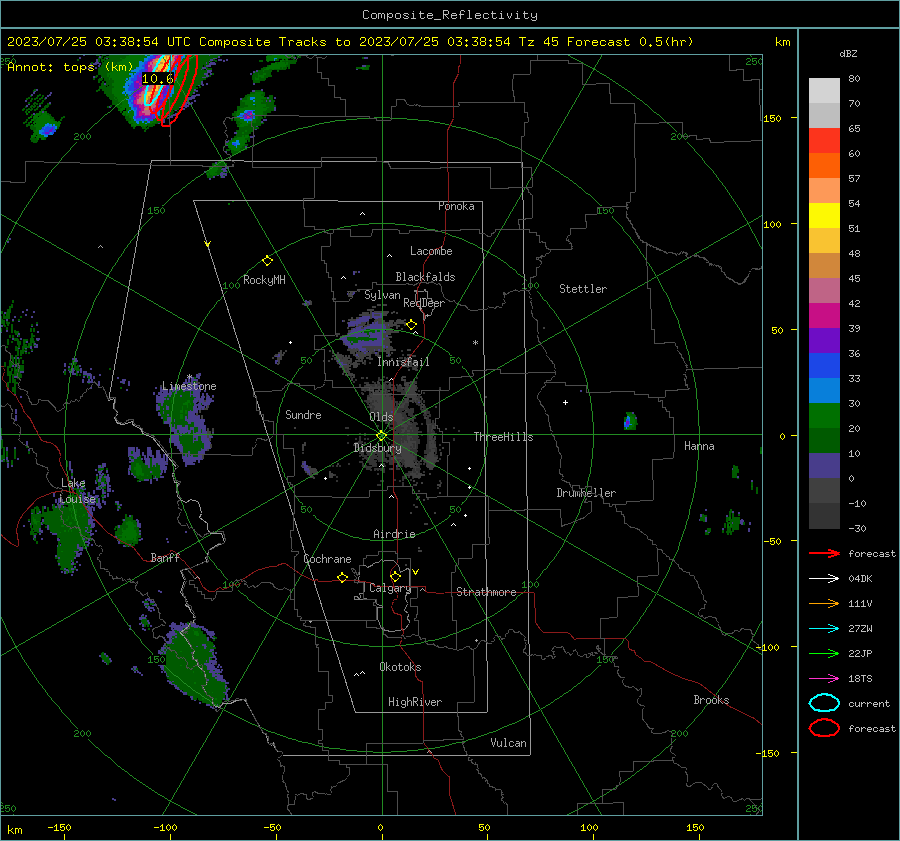Click the Cochrane city label
Viewport: 900px width, 841px height.
tap(327, 559)
